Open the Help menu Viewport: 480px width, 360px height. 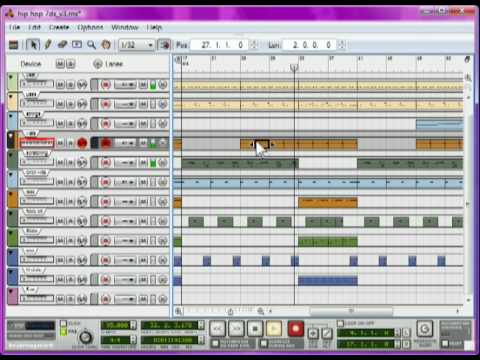154,27
